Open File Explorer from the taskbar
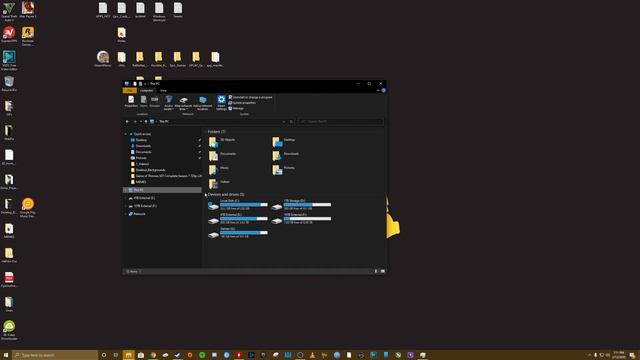This screenshot has width=640, height=360. pos(129,355)
